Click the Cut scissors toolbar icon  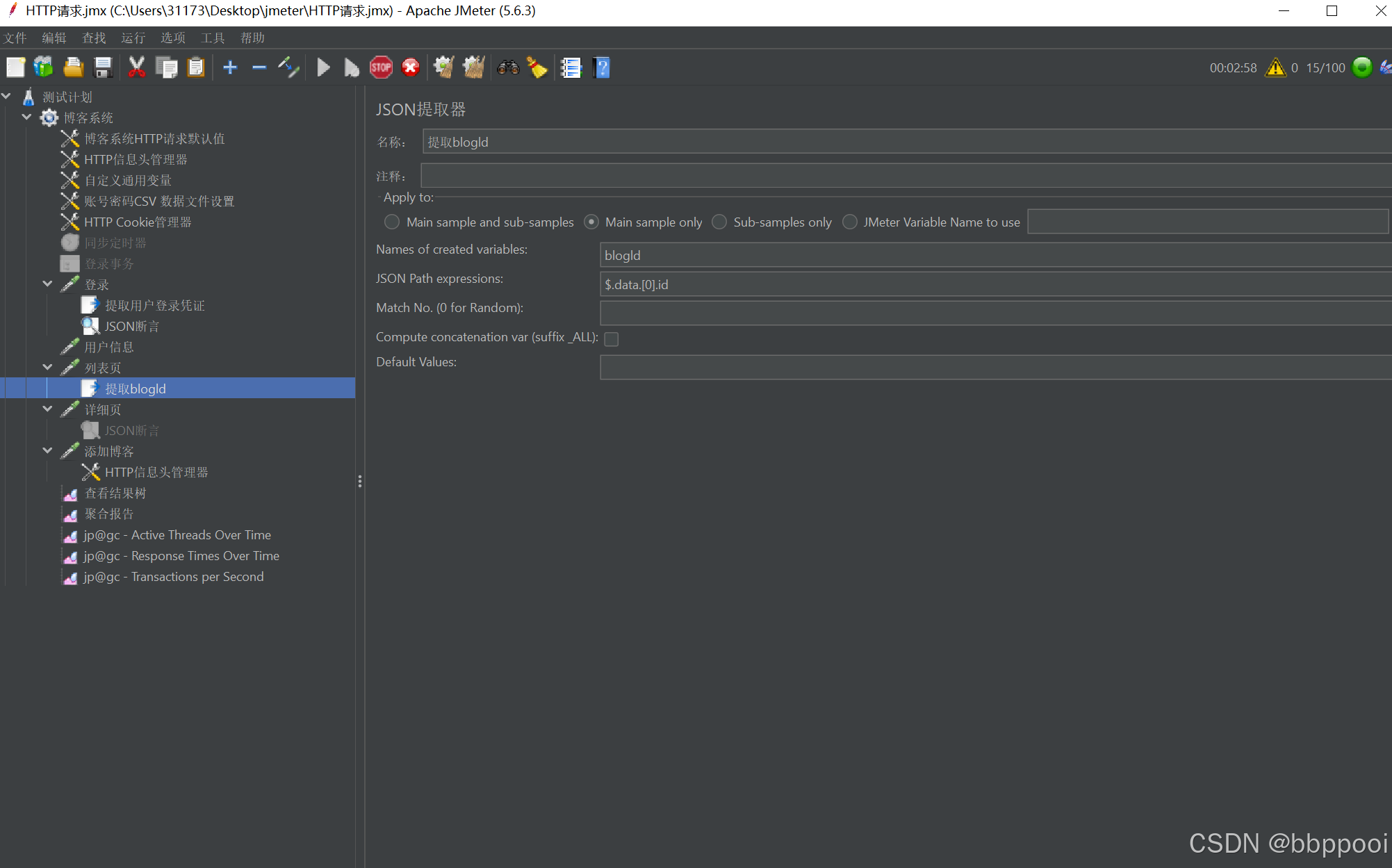point(136,67)
